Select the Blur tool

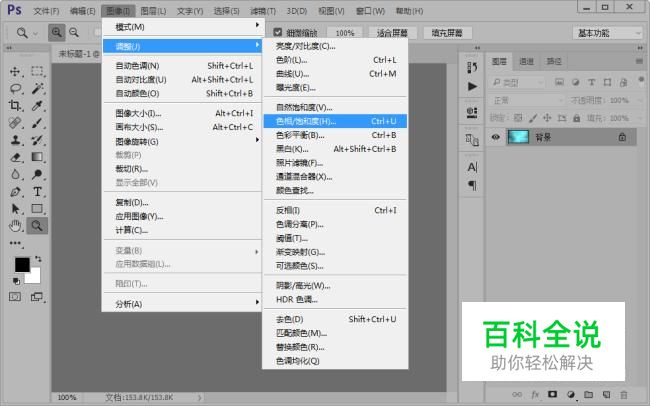(15, 174)
